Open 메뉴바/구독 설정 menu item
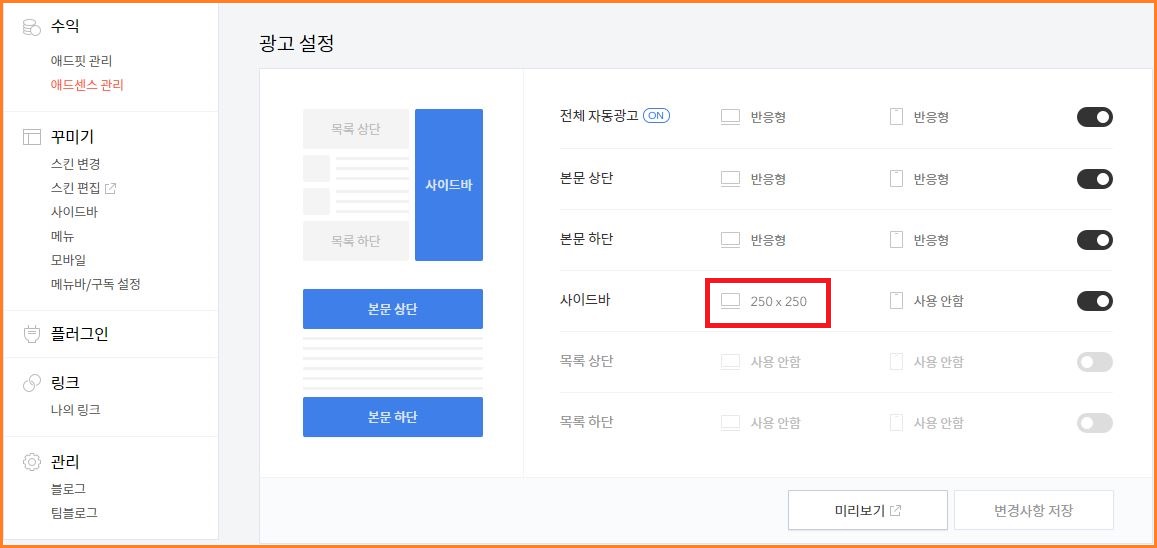This screenshot has width=1157, height=548. coord(95,284)
